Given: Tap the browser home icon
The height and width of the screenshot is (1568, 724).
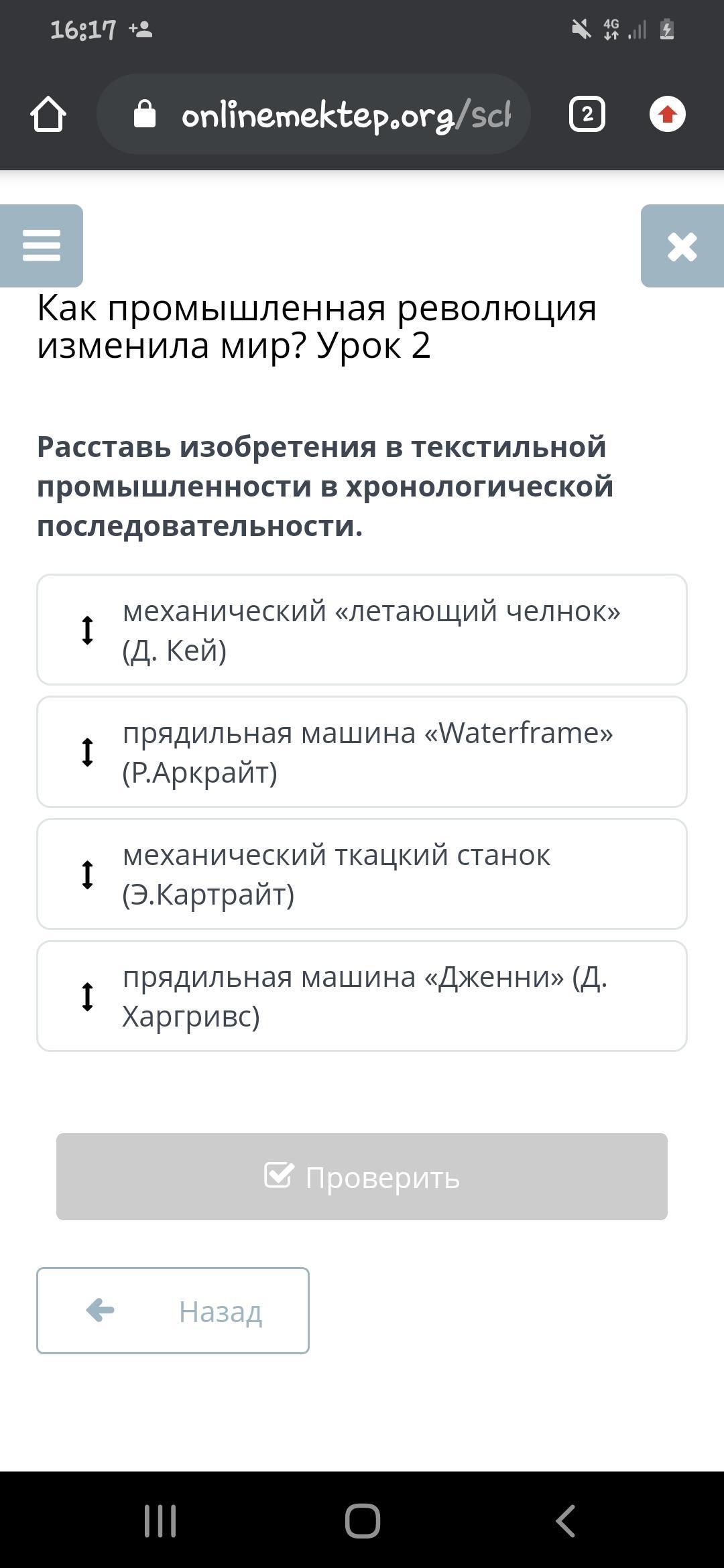Looking at the screenshot, I should [48, 114].
